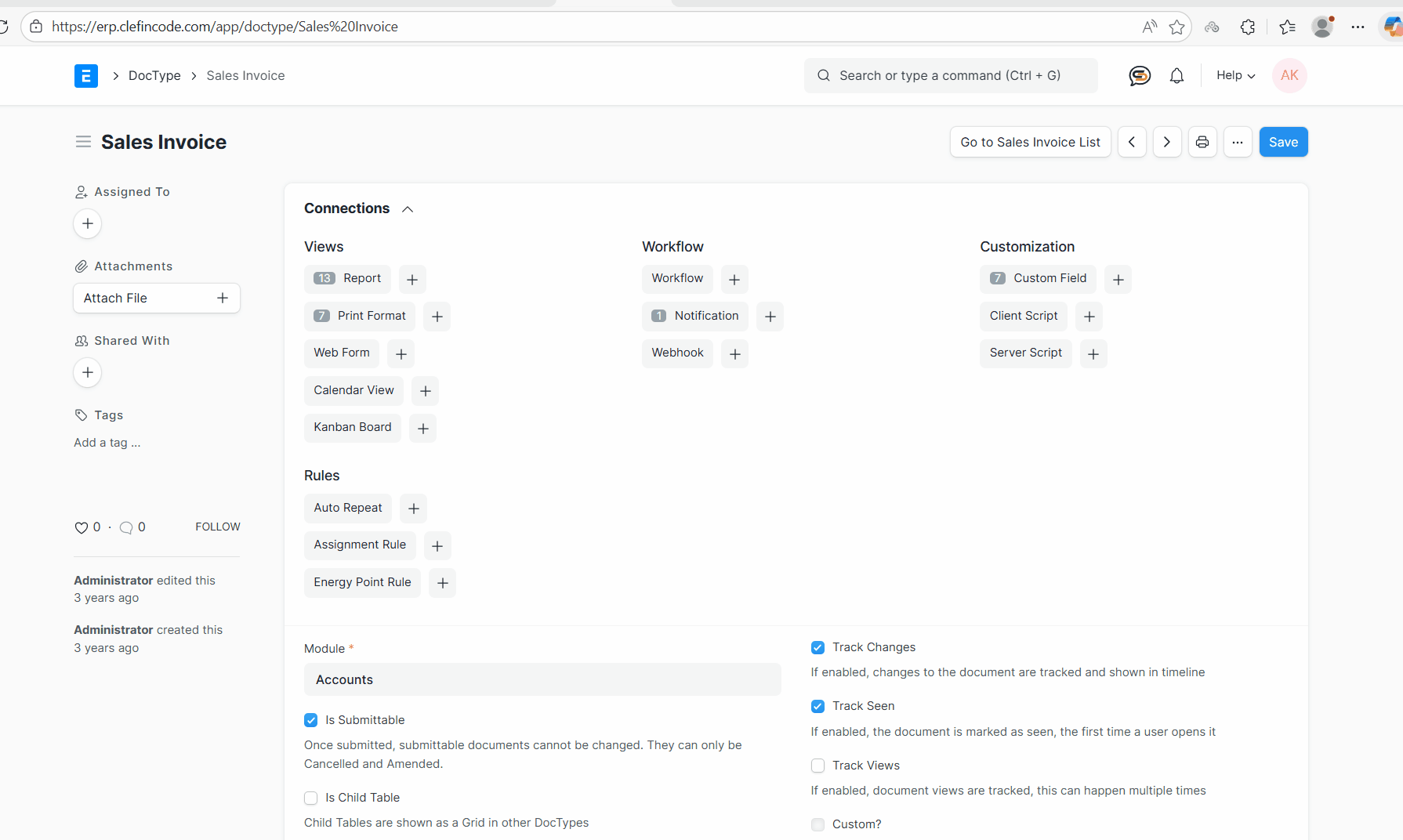Screen dimensions: 1403x840
Task: Navigate to DocType in the breadcrumb
Action: tap(154, 75)
